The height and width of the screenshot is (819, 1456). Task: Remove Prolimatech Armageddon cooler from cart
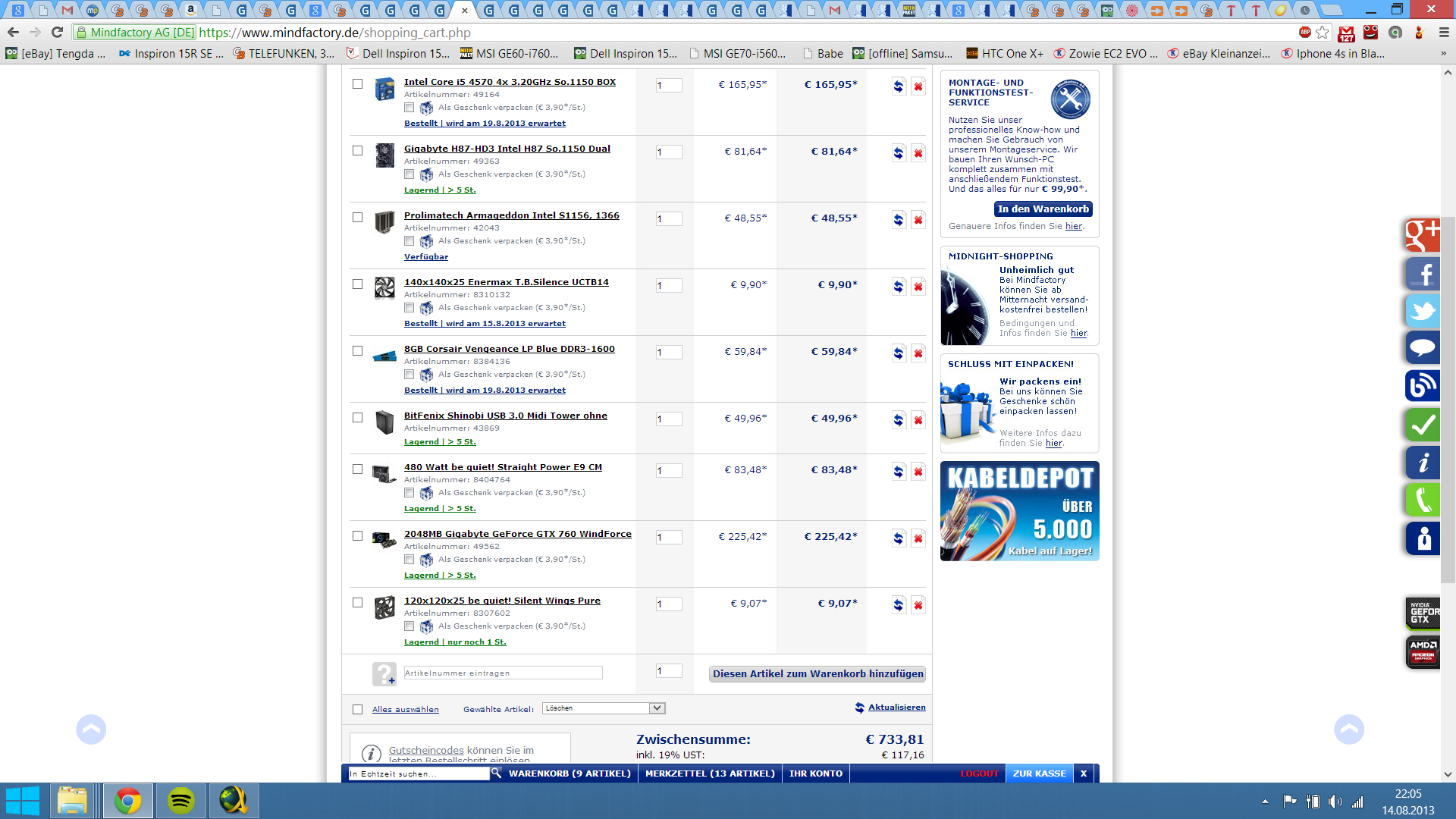pos(918,219)
